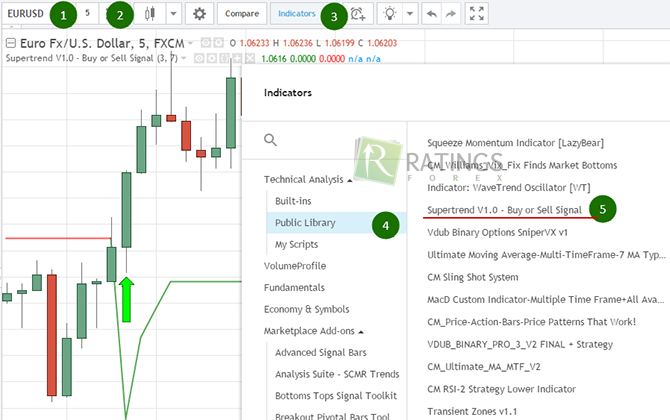Expand the Euro Fx/U.S. Dollar title dropdown
The height and width of the screenshot is (420, 670).
pos(191,43)
